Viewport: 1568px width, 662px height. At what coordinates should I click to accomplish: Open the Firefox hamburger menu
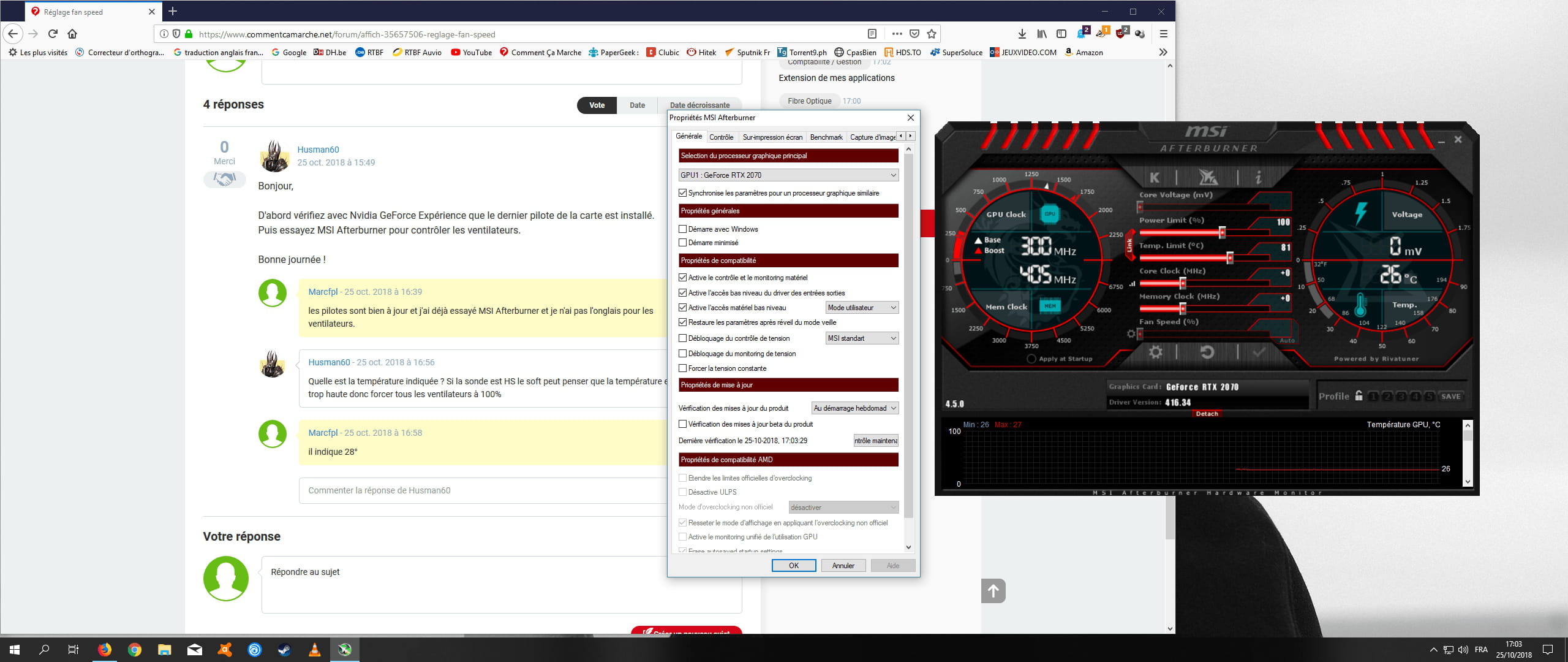pos(1164,34)
